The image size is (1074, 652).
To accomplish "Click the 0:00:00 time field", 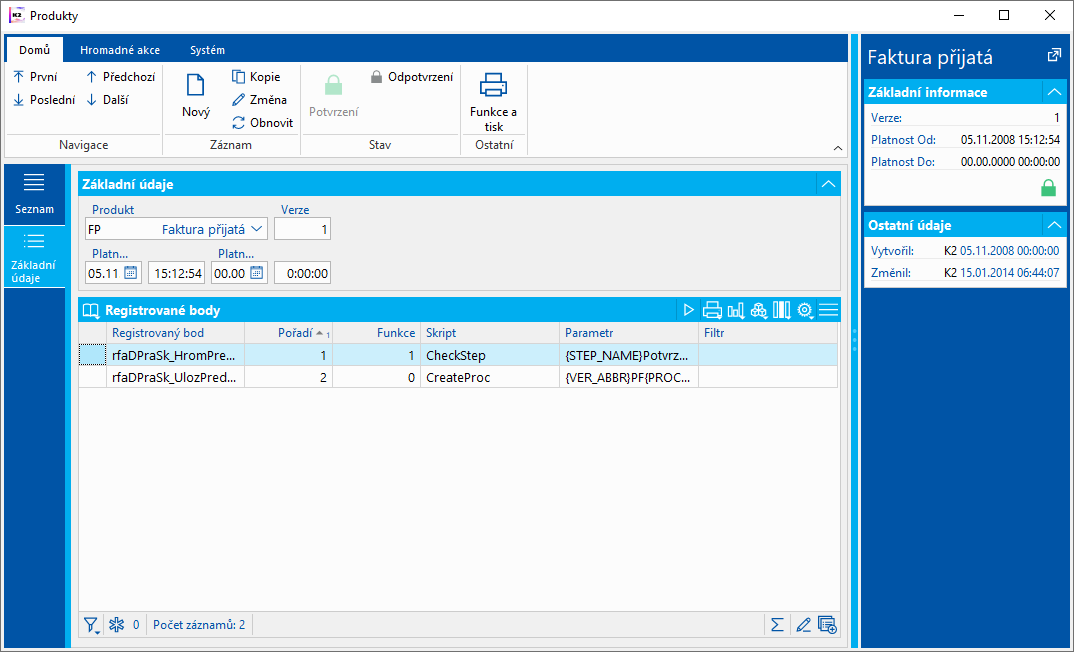I will [x=302, y=273].
